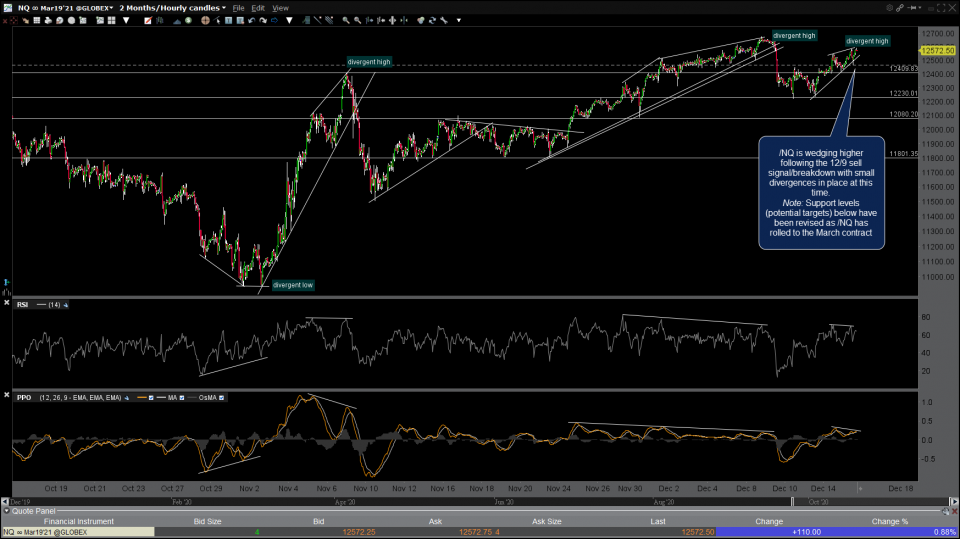Click the undo arrow icon
The image size is (960, 539).
click(252, 21)
